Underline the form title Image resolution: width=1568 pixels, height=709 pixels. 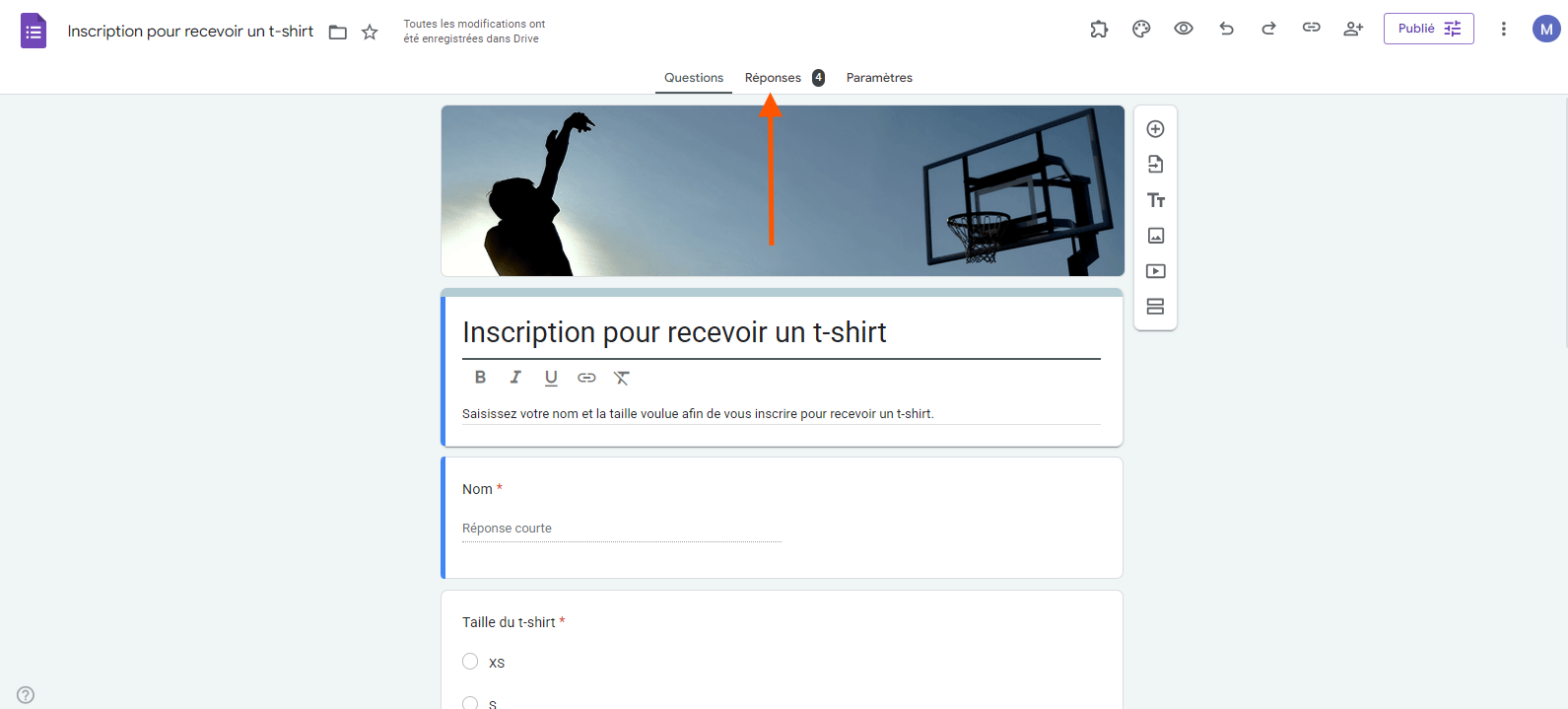click(x=551, y=378)
